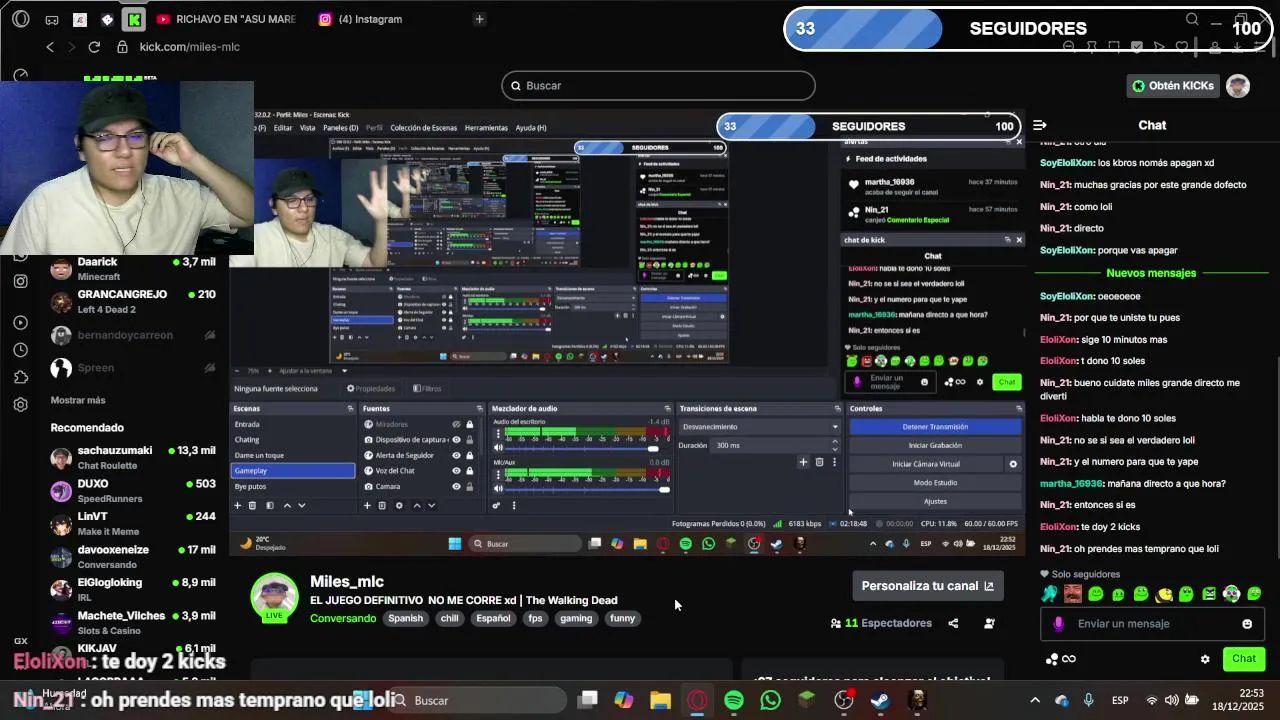Open OBS Studio from the Windows taskbar
The height and width of the screenshot is (720, 1280).
pos(844,701)
